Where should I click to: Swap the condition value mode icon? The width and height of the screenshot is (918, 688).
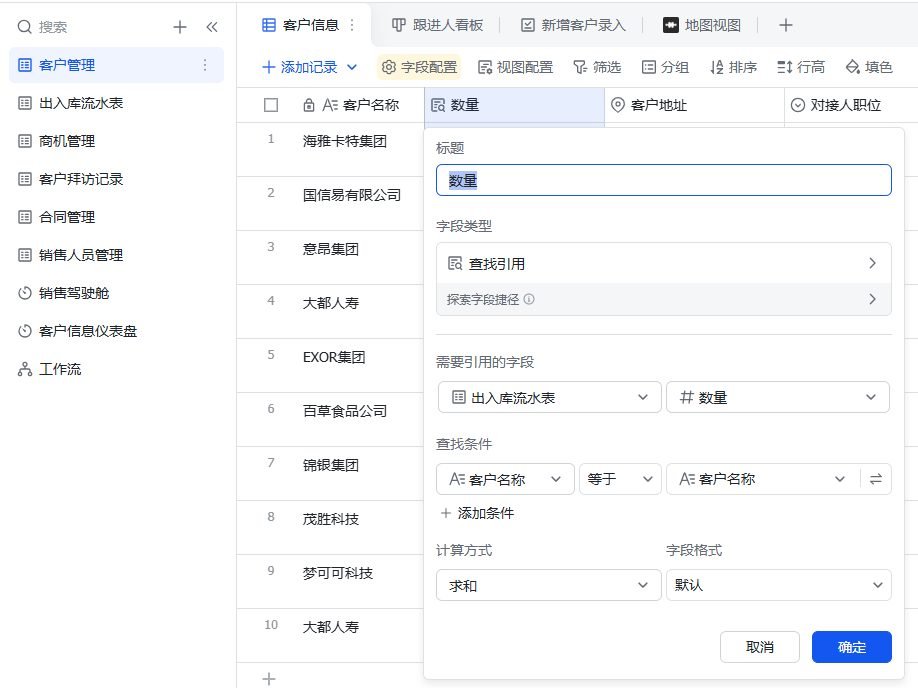click(876, 479)
